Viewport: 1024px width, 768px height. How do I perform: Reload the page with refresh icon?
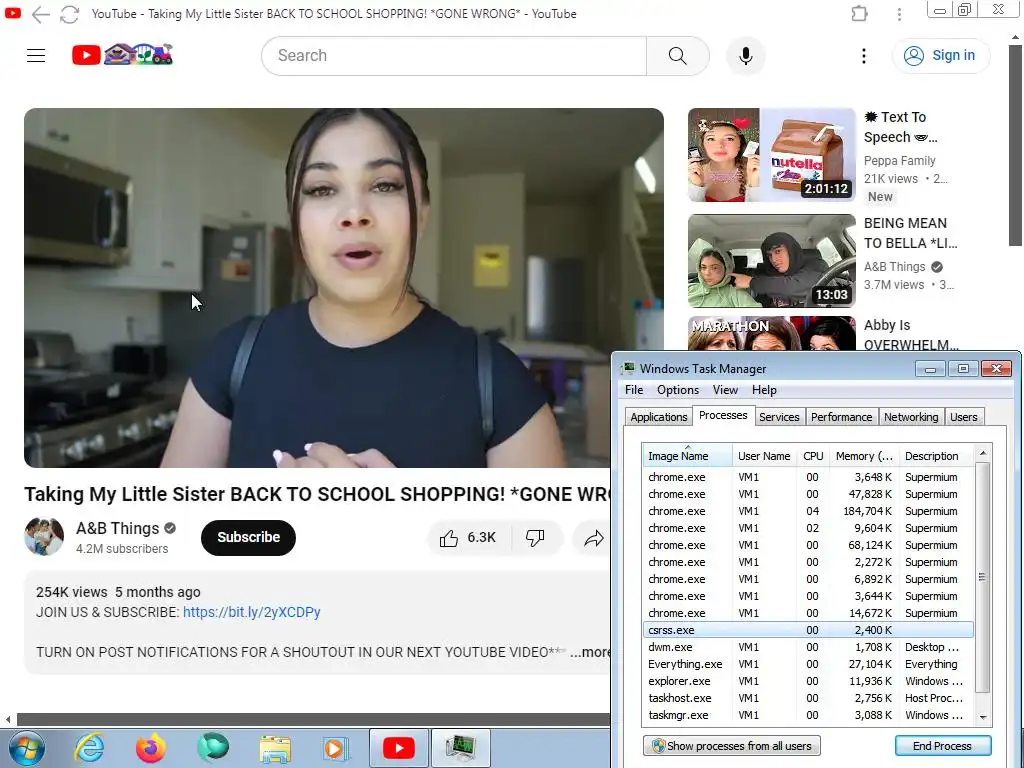tap(69, 14)
